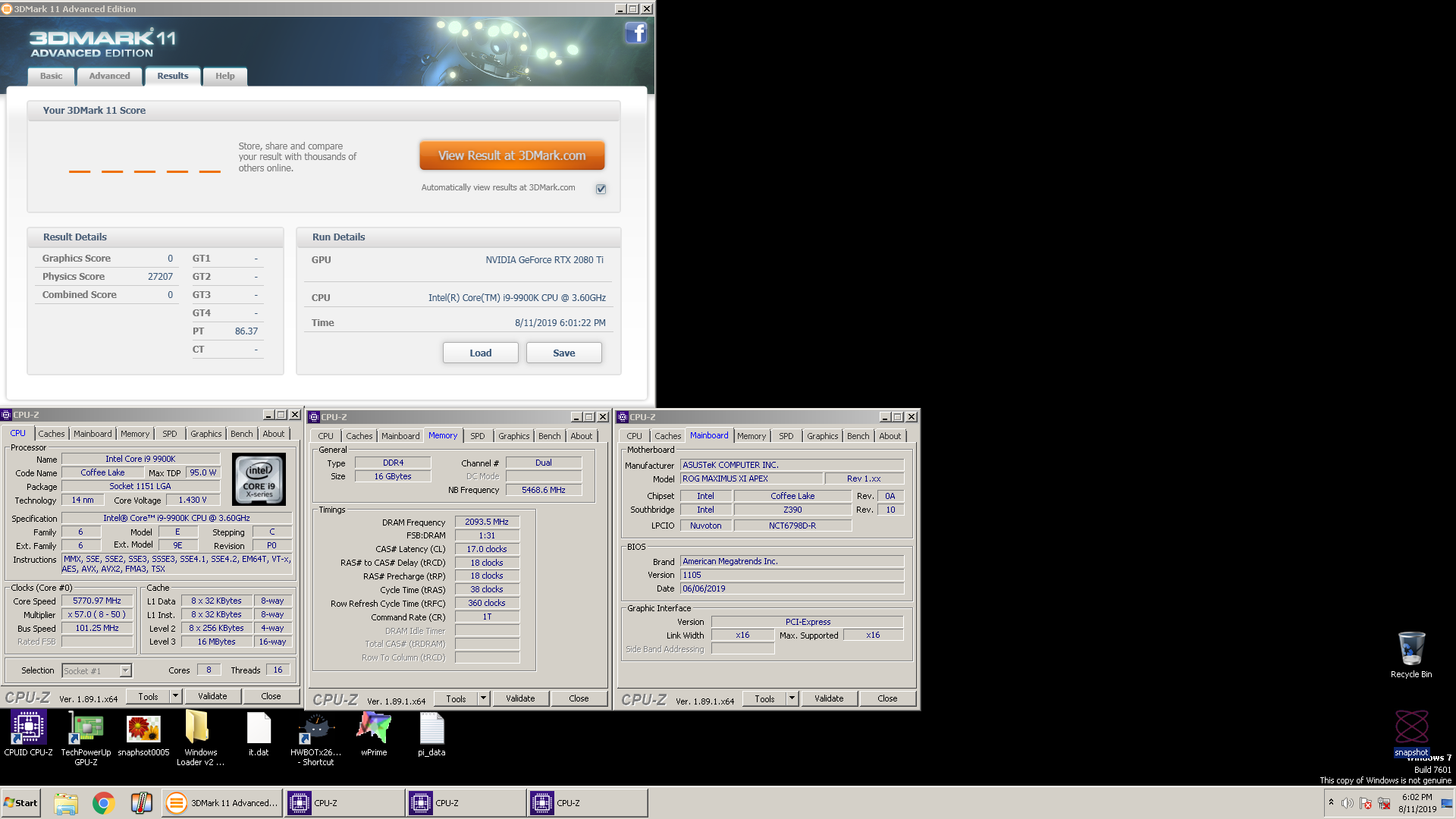Click DRAM Frequency 2093.5 MHz value
1456x819 pixels.
487,522
